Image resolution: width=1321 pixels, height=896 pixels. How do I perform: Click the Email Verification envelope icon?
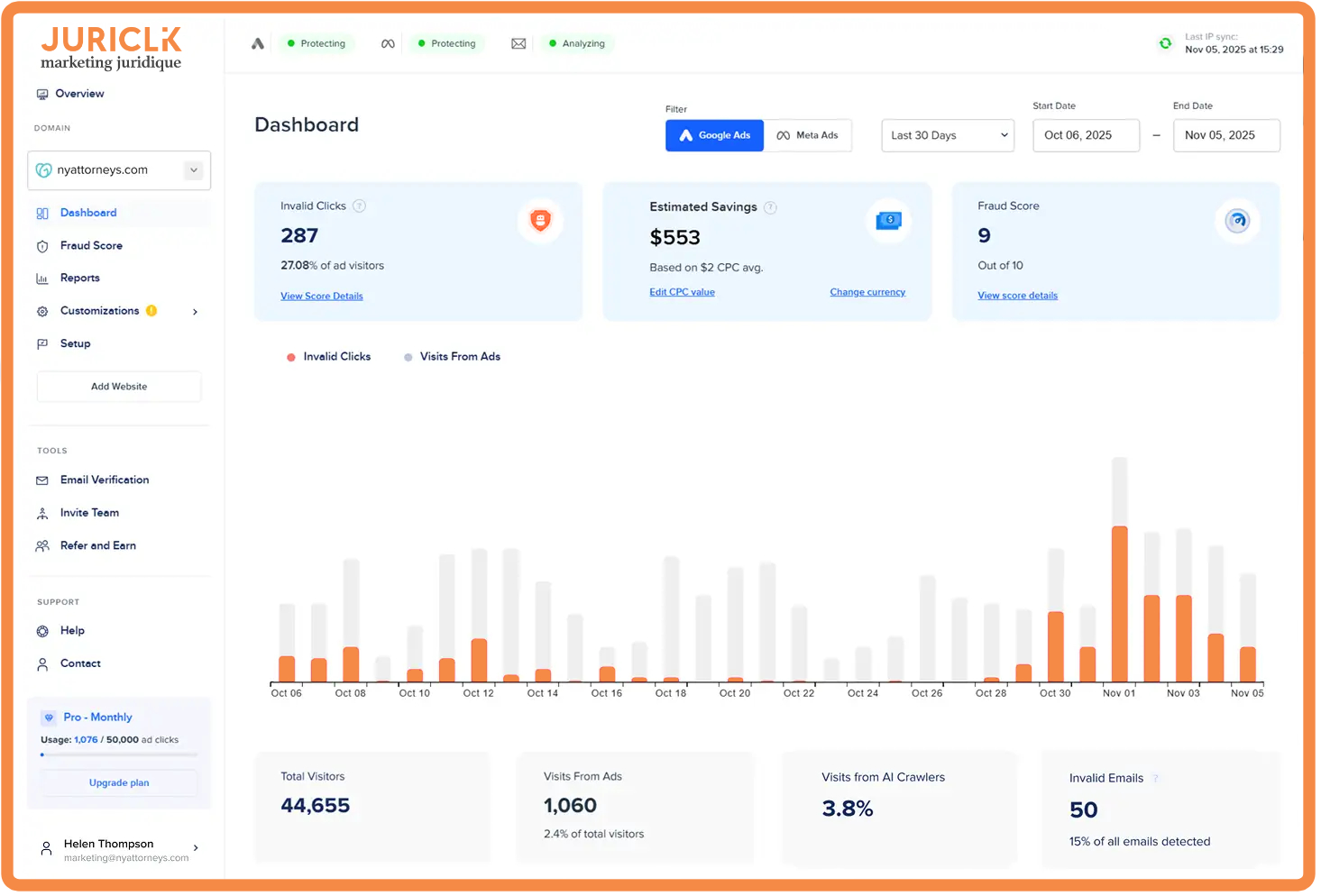[x=42, y=480]
